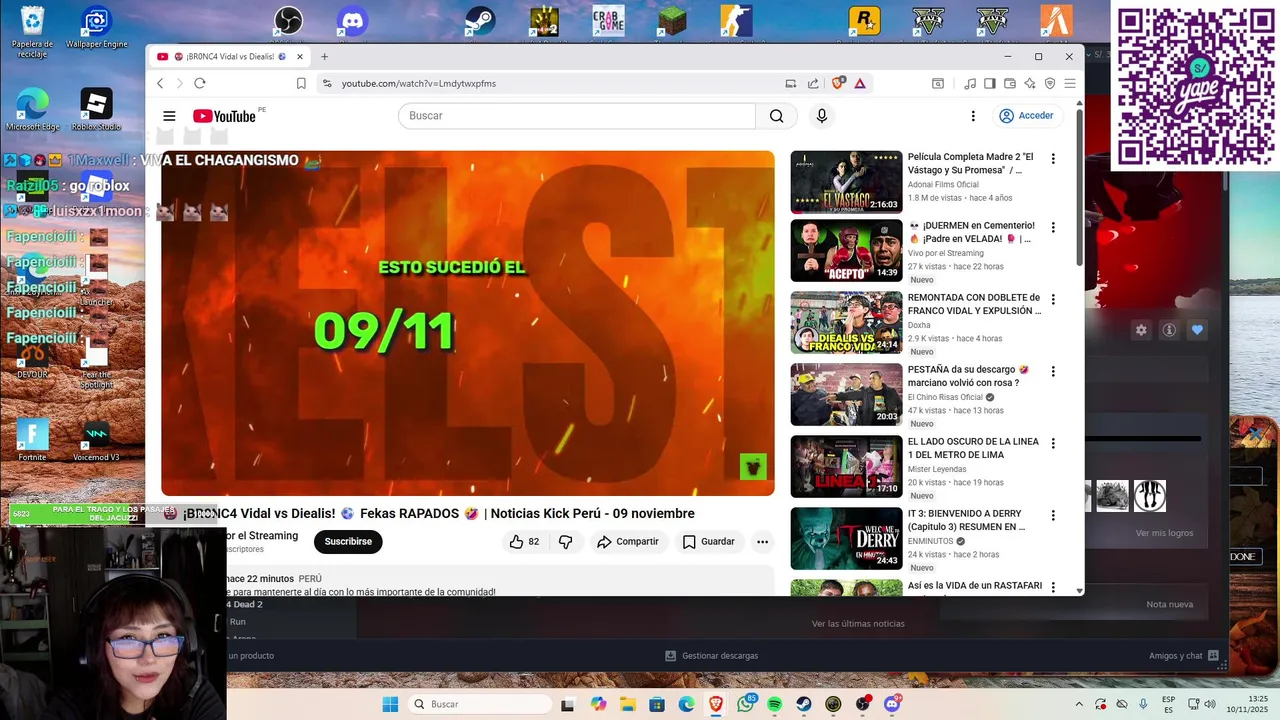Open the OBS Studio desktop icon
This screenshot has width=1280, height=720.
click(288, 21)
